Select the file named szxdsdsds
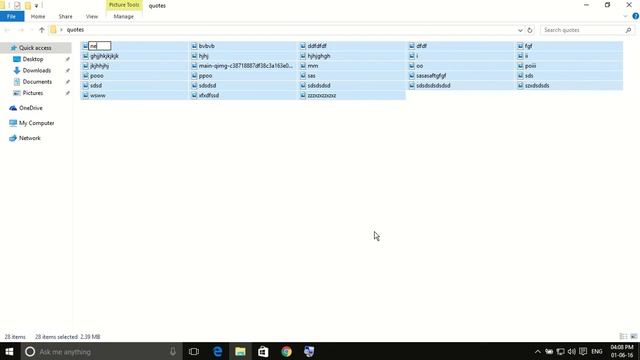Image resolution: width=640 pixels, height=360 pixels. (537, 85)
